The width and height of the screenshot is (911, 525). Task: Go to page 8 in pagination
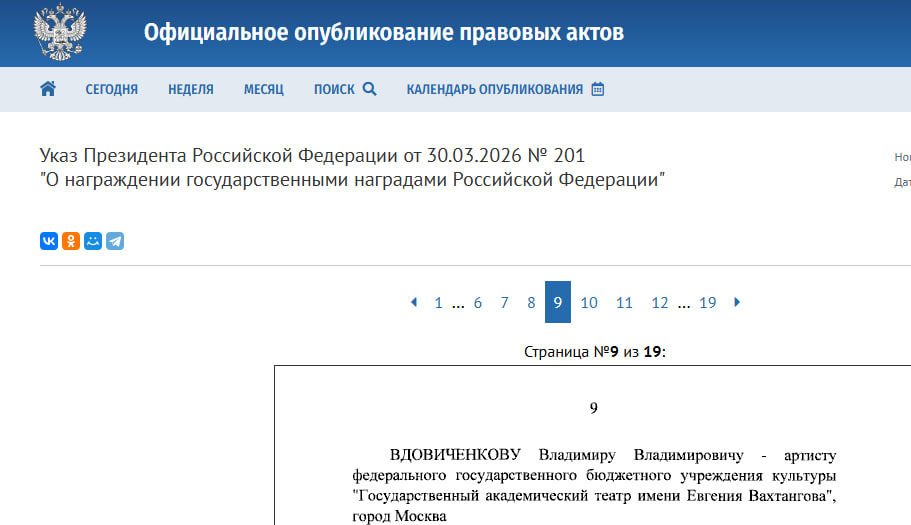[x=531, y=303]
